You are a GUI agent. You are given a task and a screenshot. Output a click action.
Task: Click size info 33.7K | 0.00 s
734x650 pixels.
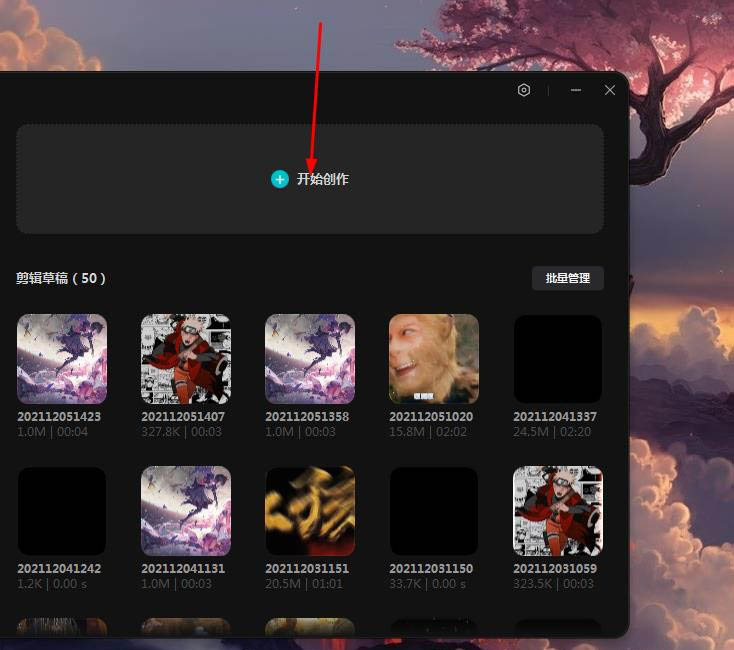coord(427,584)
